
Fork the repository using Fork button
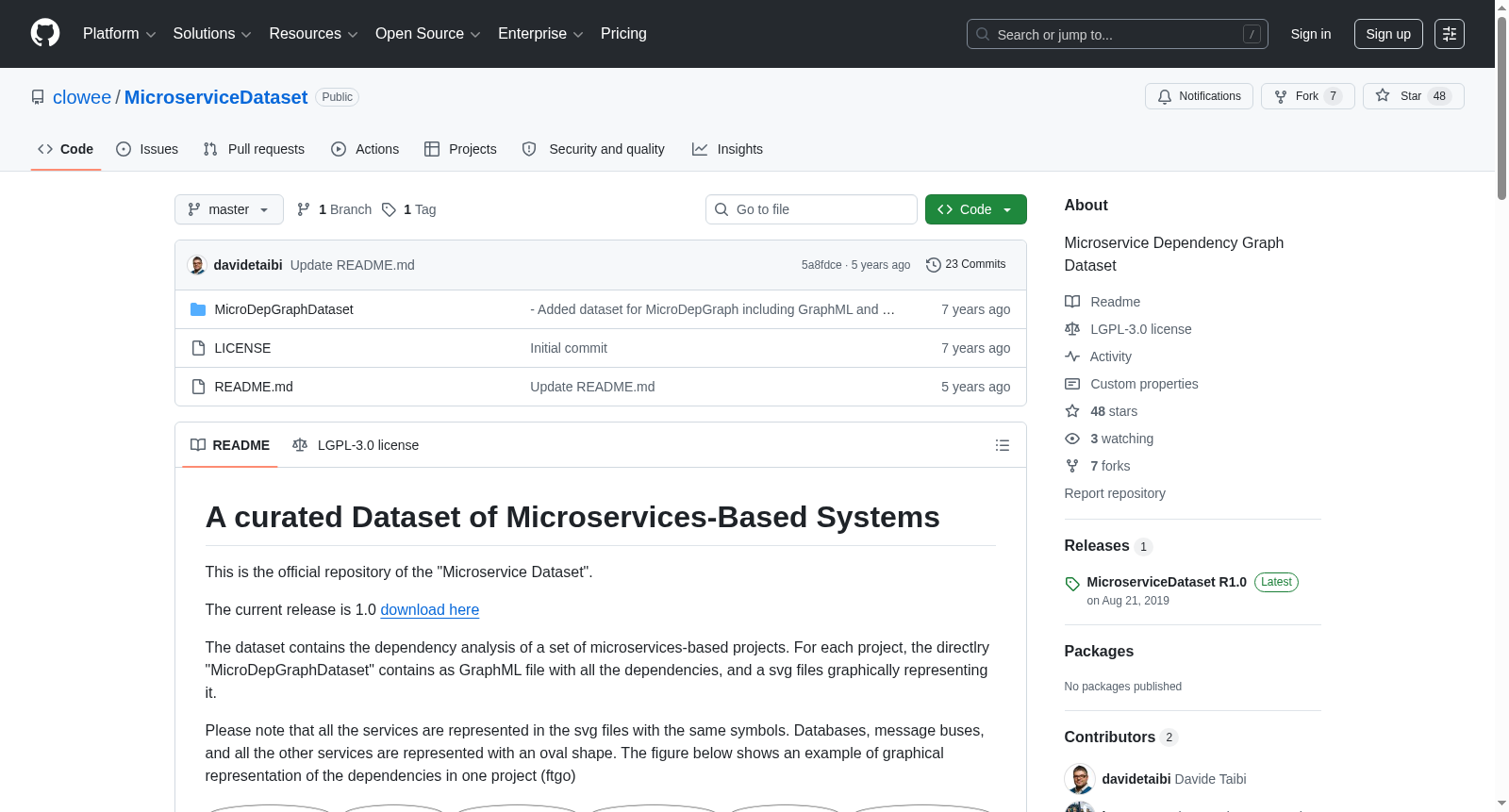pos(1307,96)
